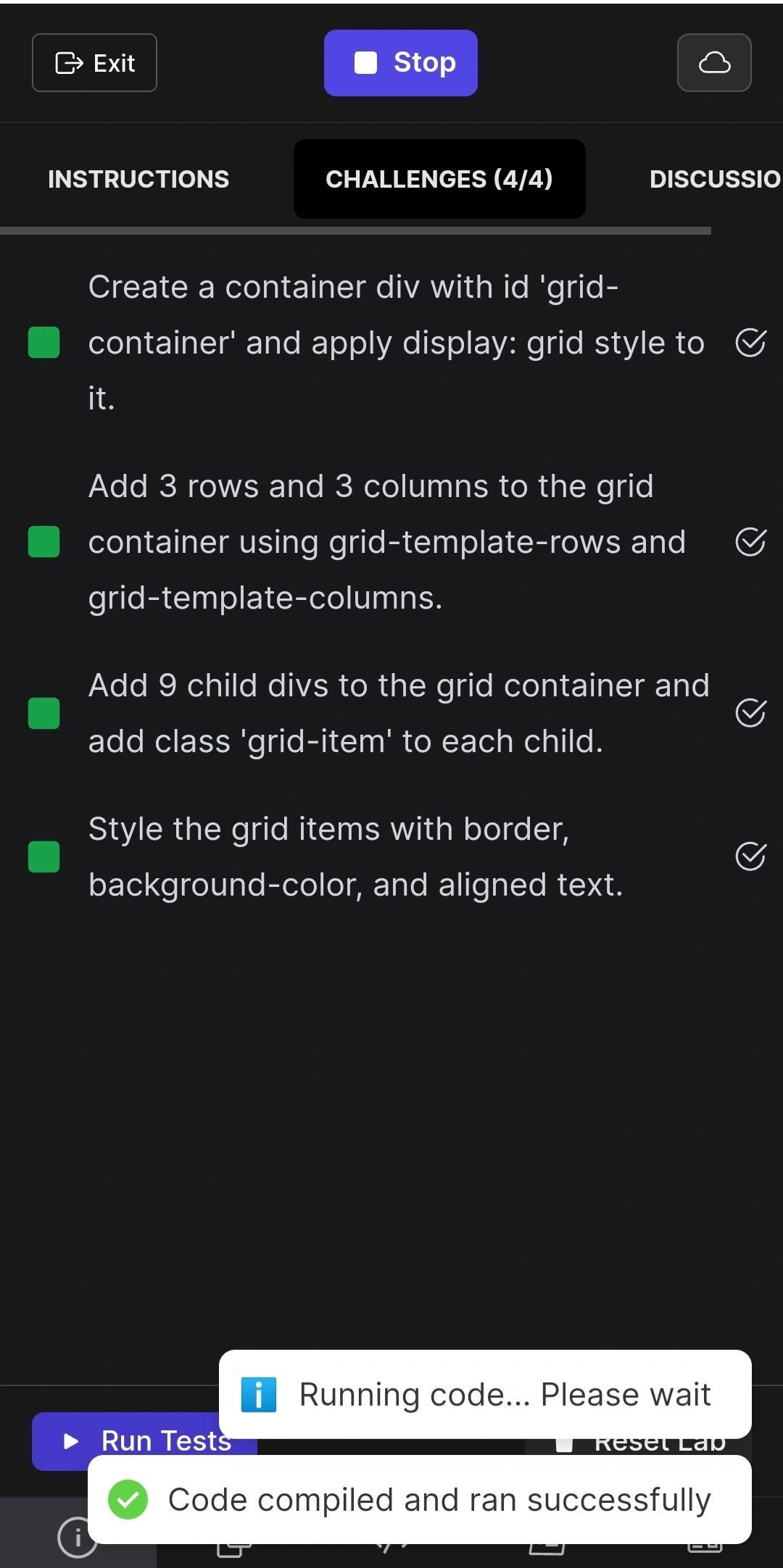
Task: Exit the lab with Exit button
Action: coord(94,63)
